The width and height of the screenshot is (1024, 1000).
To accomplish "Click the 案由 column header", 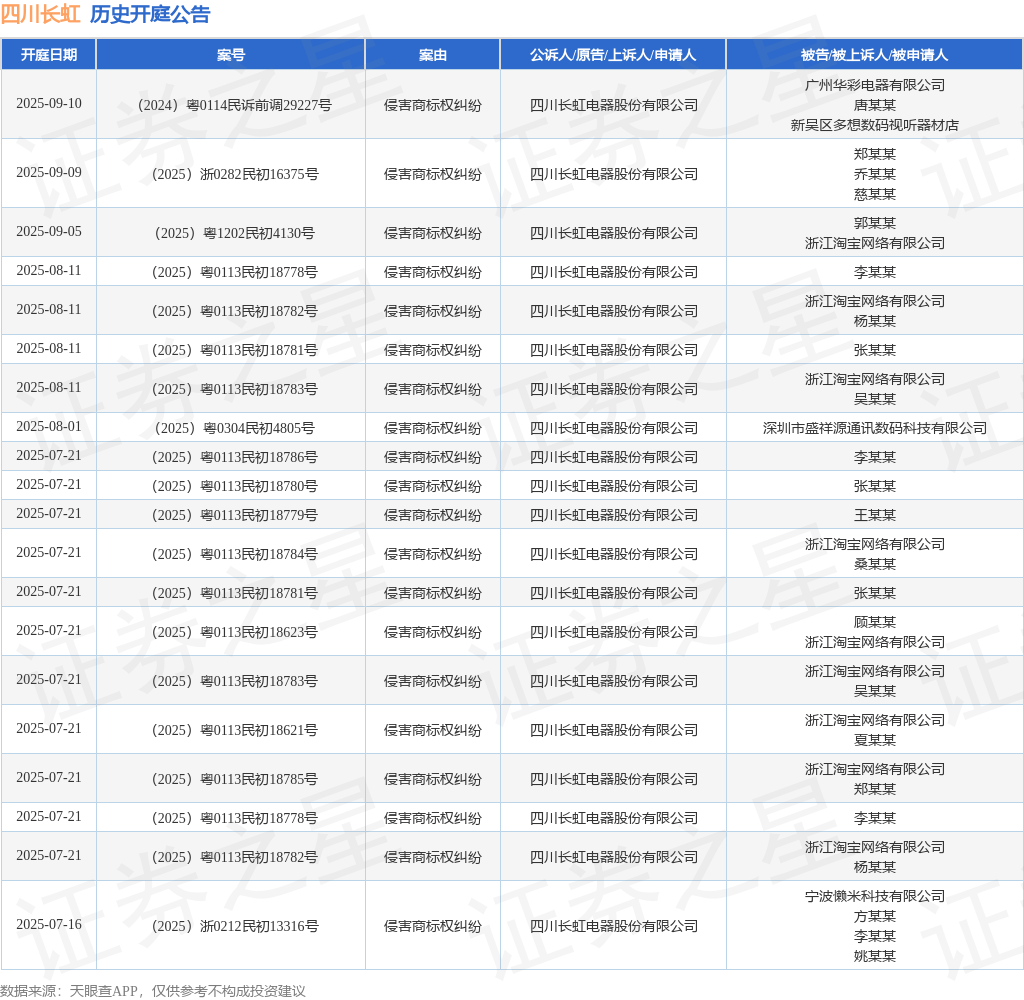I will click(432, 55).
